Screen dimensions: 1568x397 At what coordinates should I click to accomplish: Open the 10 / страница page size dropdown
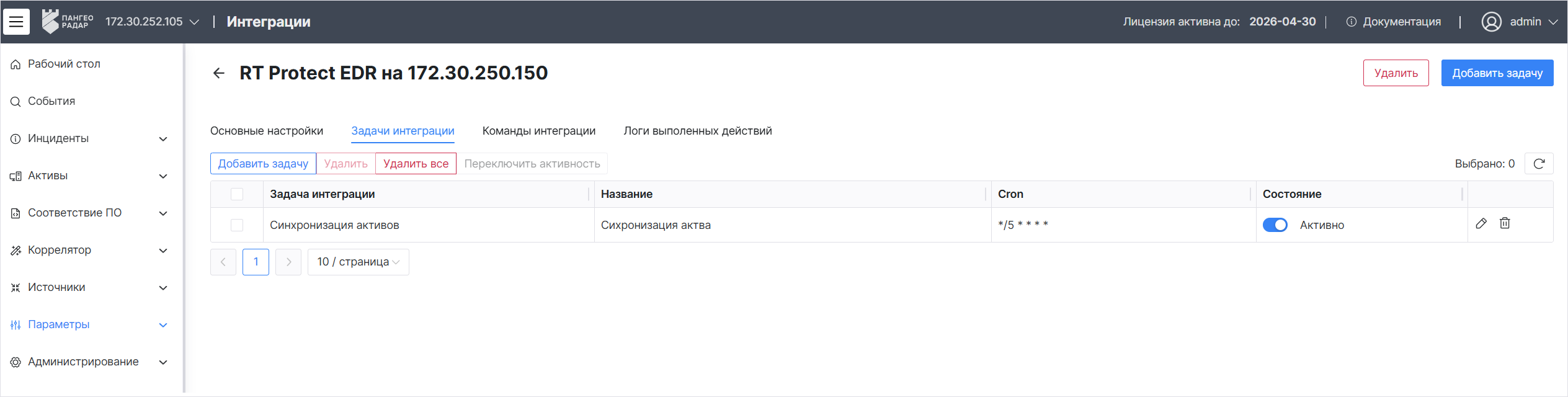(x=358, y=262)
